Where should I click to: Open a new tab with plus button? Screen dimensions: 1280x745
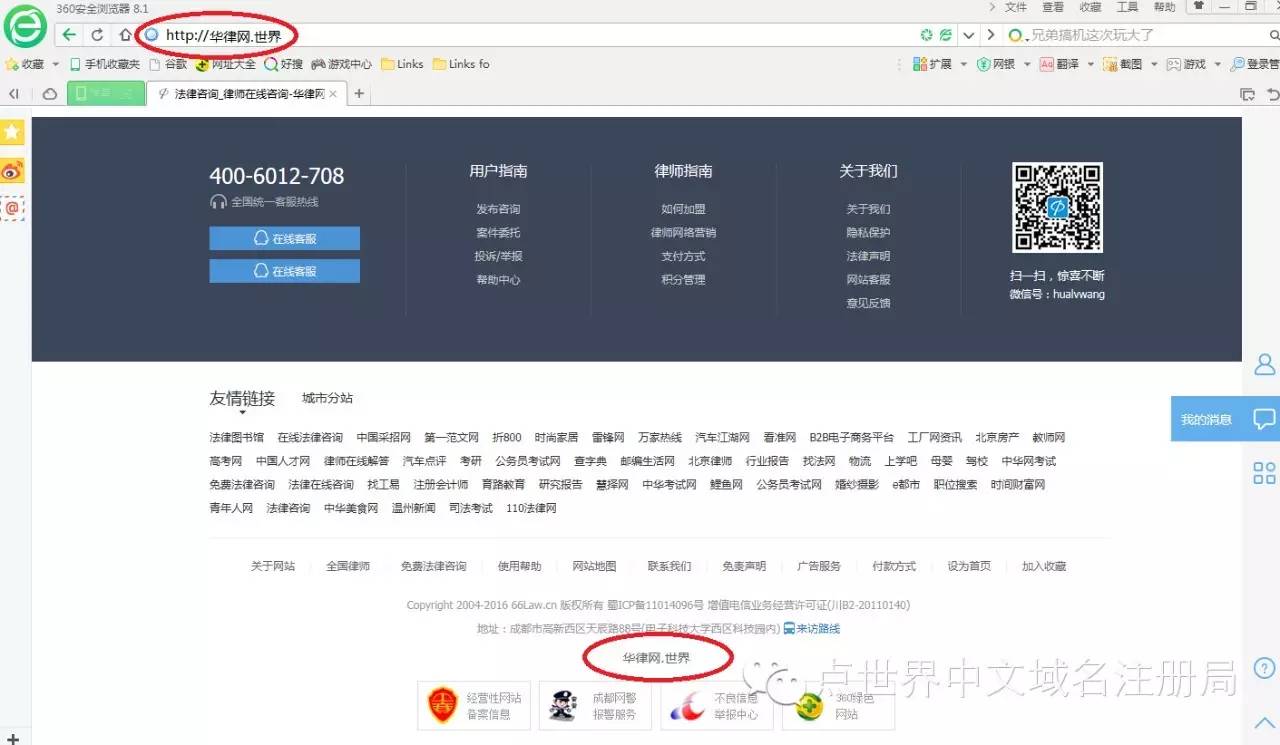pyautogui.click(x=359, y=94)
